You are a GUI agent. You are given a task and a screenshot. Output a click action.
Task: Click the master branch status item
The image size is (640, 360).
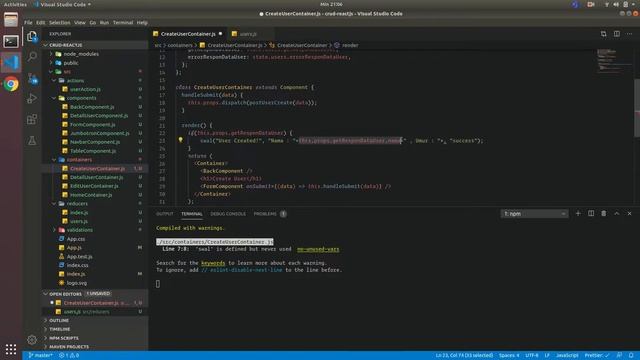(41, 356)
